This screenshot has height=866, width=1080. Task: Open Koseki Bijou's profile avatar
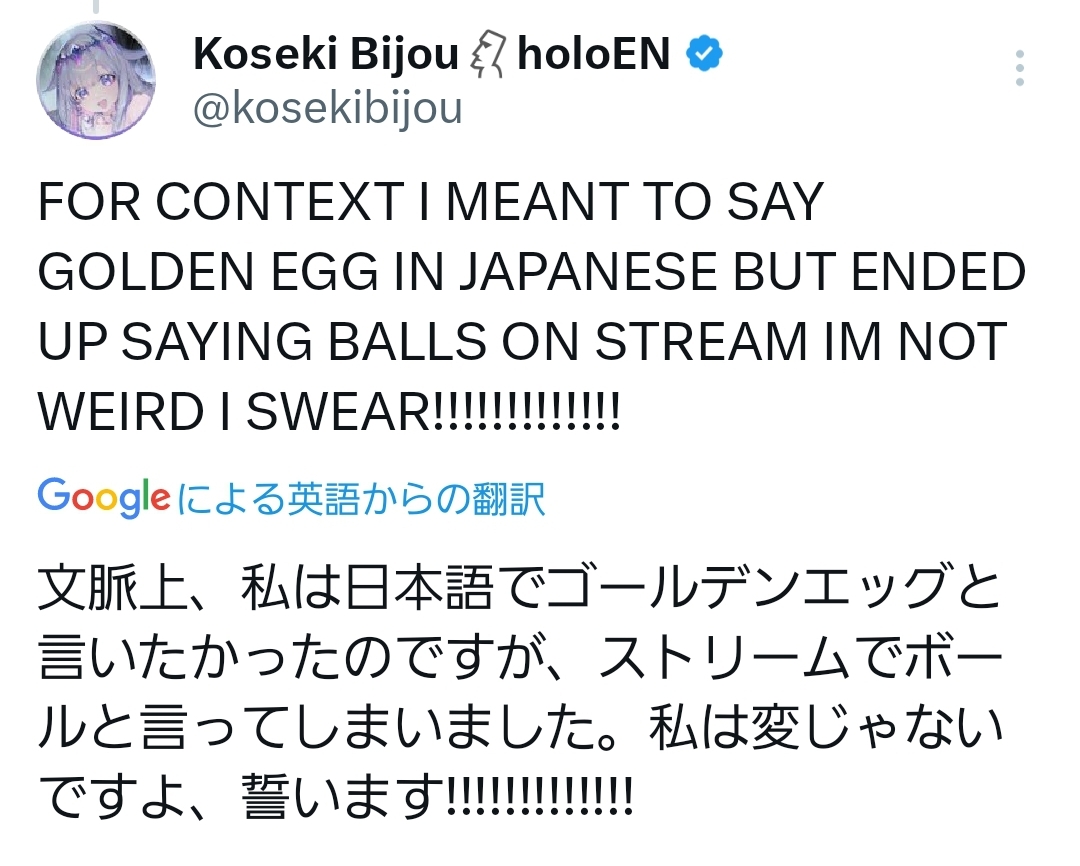click(x=96, y=80)
